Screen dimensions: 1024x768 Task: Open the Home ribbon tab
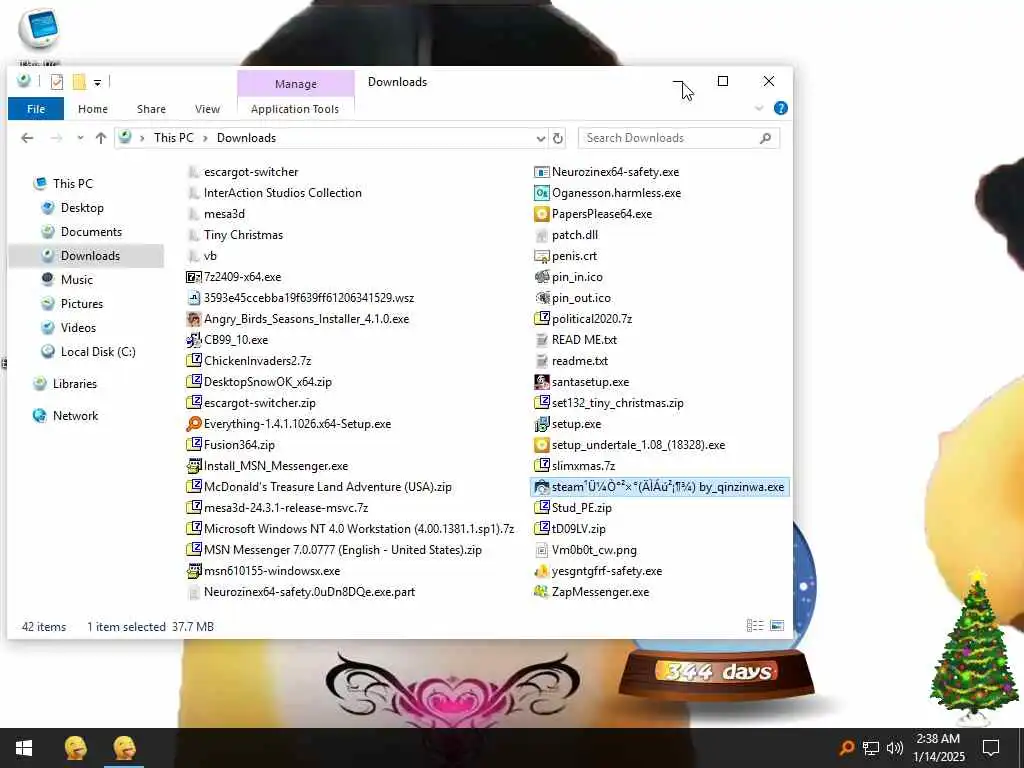click(93, 109)
